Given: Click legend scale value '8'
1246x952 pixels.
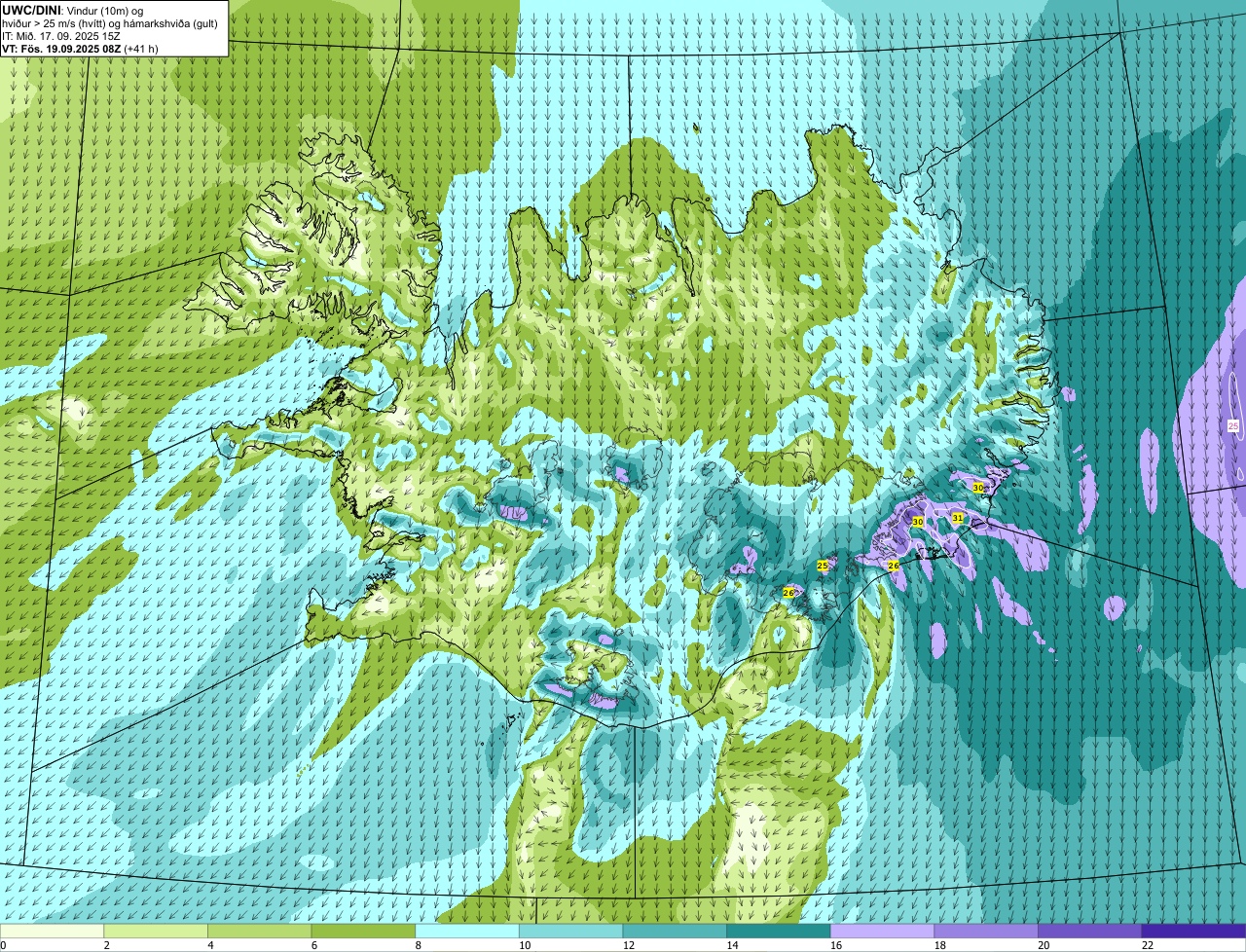Looking at the screenshot, I should 419,945.
